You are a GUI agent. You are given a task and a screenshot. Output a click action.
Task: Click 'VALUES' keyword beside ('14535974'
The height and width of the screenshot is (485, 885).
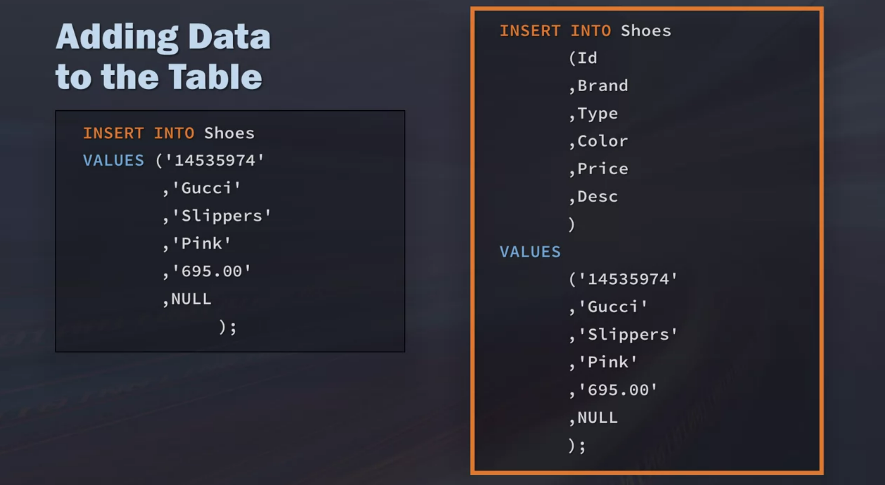click(x=113, y=160)
